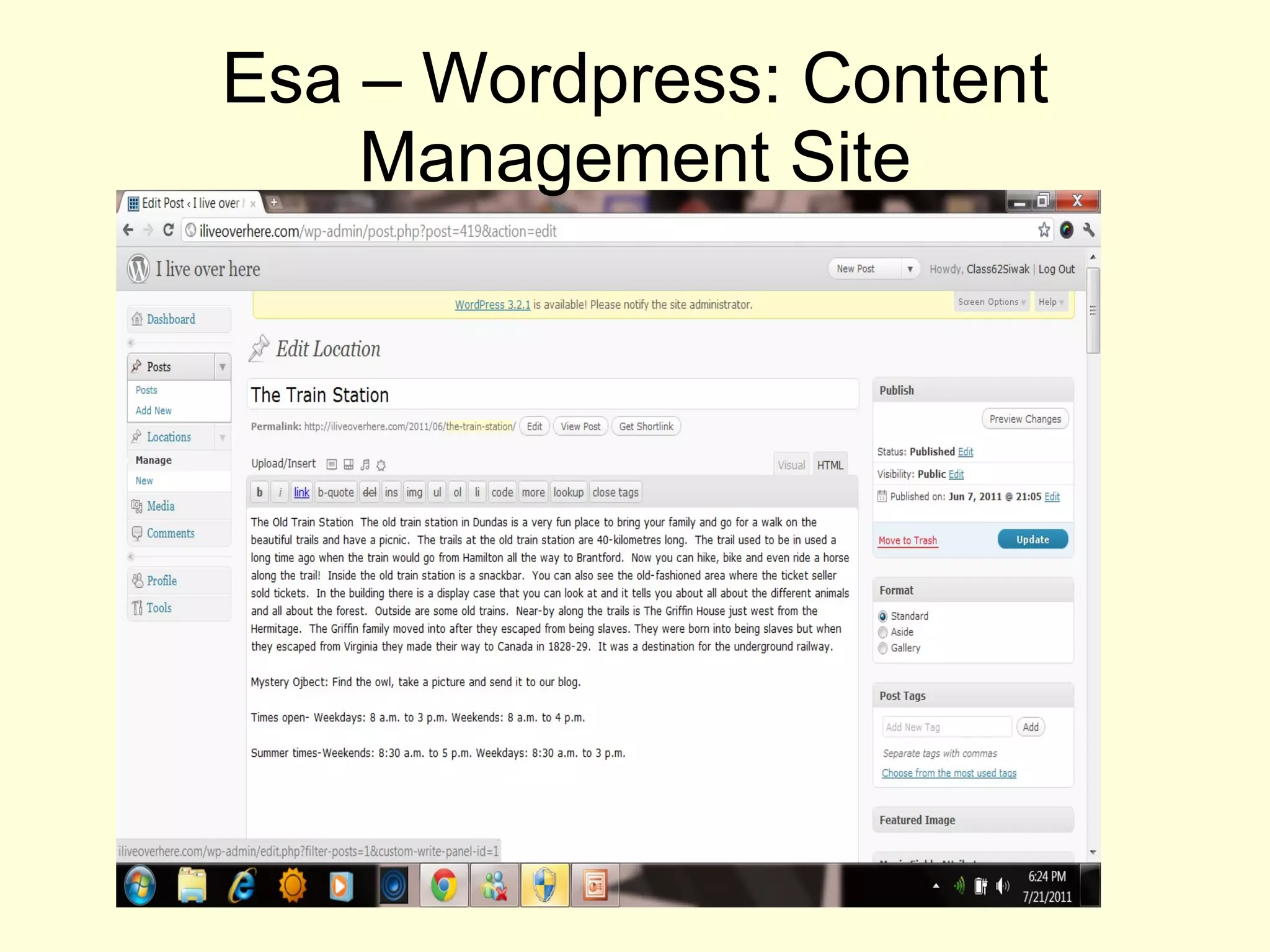The width and height of the screenshot is (1270, 952).
Task: Collapse the Posts menu arrow
Action: 223,367
